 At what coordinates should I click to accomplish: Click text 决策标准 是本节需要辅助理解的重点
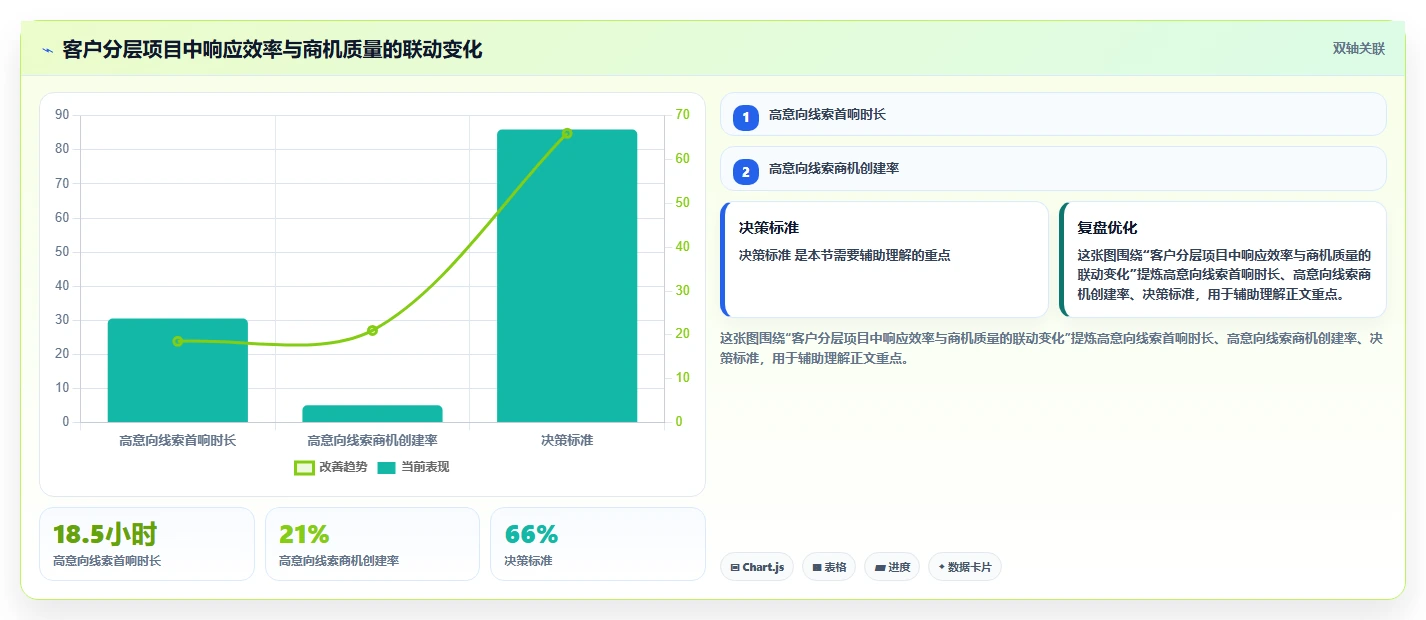(x=845, y=255)
